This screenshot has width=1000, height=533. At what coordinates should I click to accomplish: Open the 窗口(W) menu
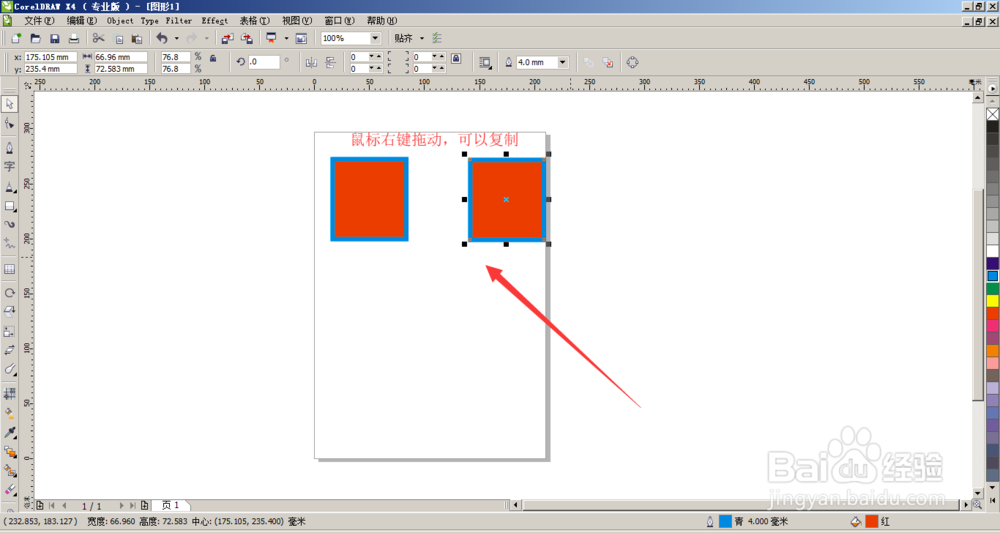[x=339, y=20]
